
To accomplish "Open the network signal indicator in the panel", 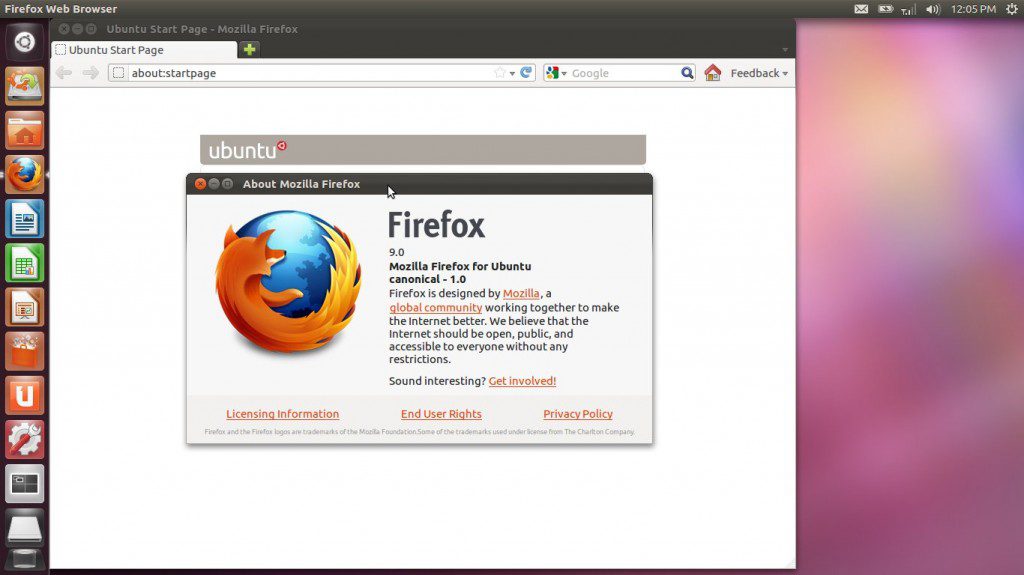I will 908,9.
